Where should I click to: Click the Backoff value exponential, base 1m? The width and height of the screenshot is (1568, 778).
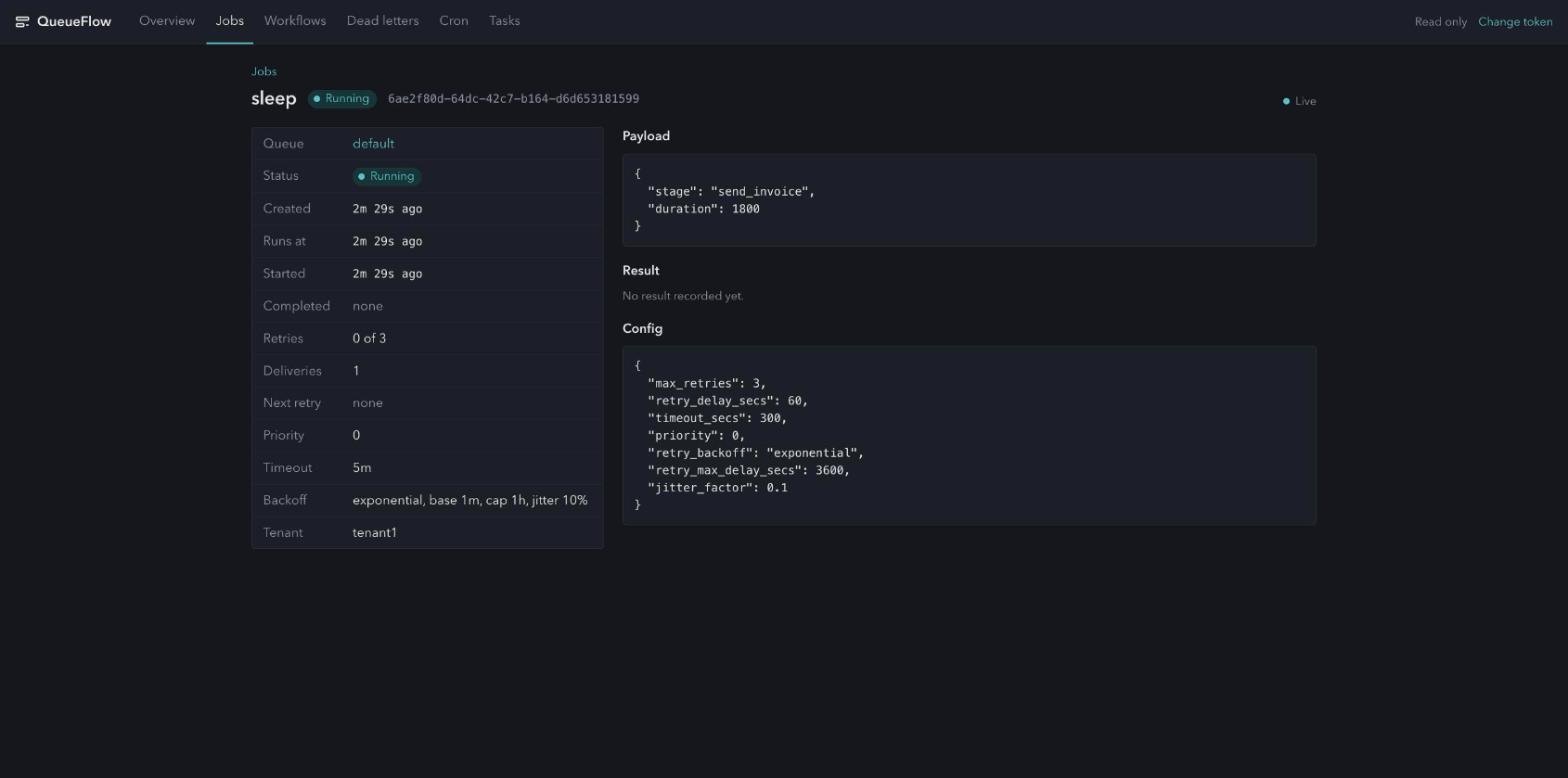[x=470, y=500]
